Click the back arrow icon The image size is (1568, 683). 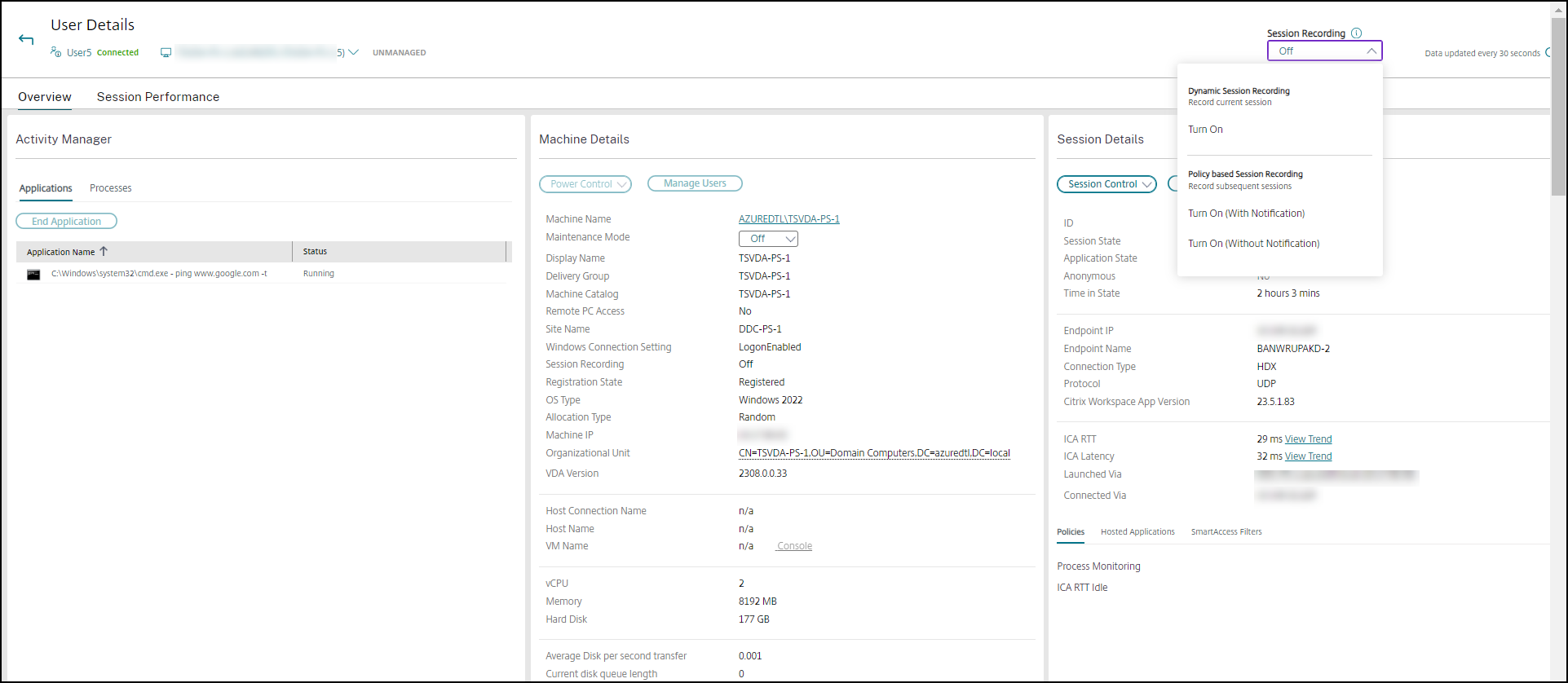coord(26,39)
